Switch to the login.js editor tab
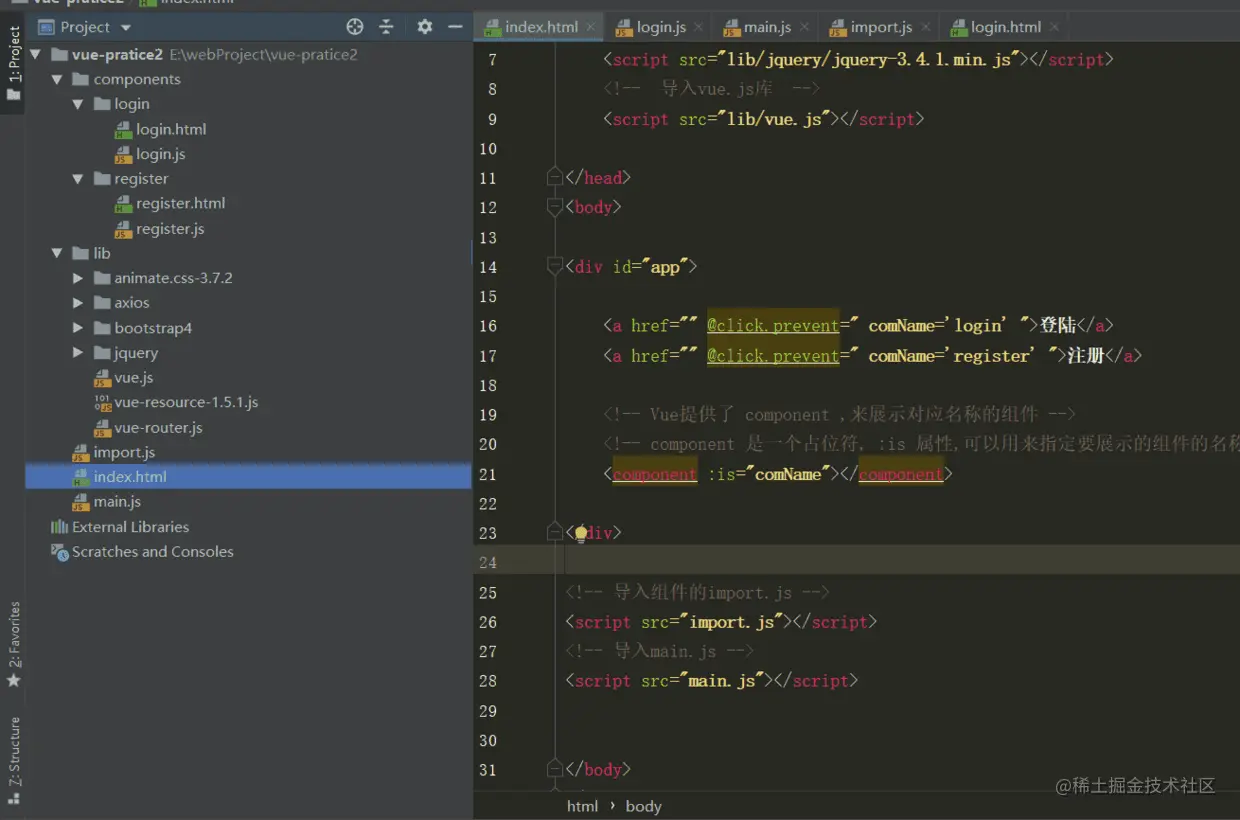This screenshot has width=1240, height=820. [661, 27]
